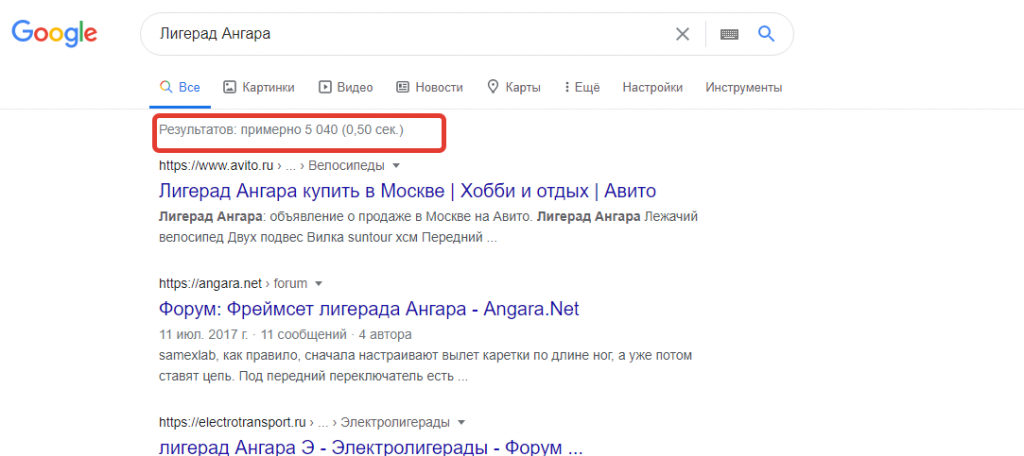Expand the arrow next to electrotransport.ru Электролигерады

[x=461, y=422]
